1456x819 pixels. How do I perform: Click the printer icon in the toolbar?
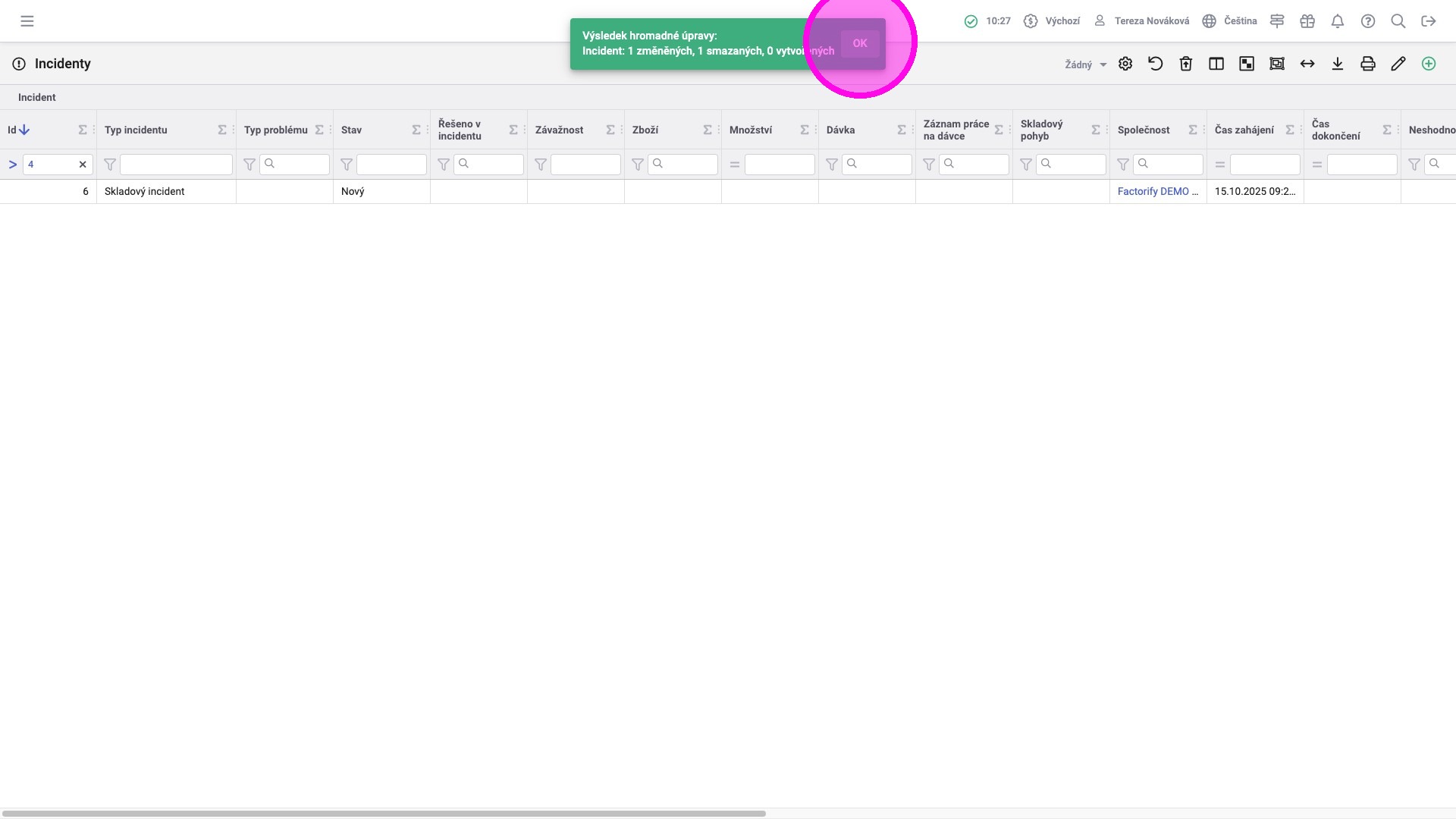[1368, 64]
